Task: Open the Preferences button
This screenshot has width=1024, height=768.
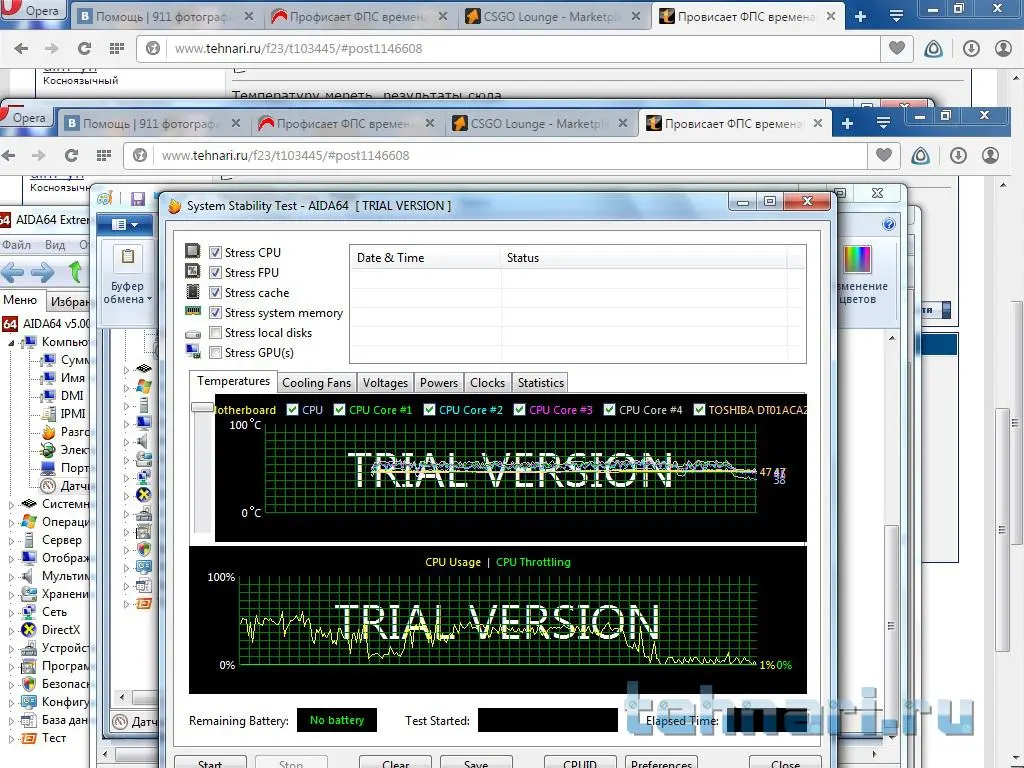Action: [661, 762]
